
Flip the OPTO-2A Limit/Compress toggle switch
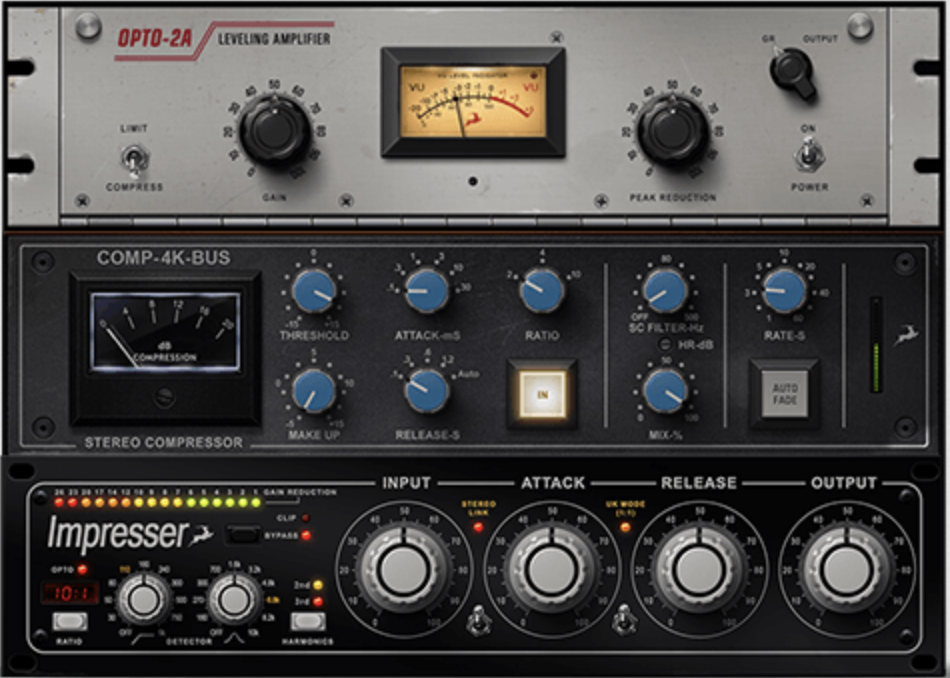click(134, 158)
